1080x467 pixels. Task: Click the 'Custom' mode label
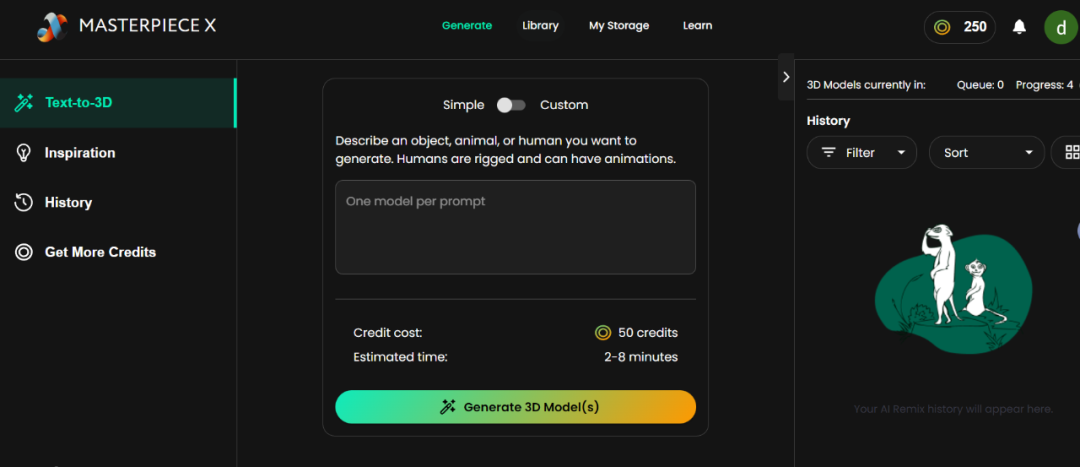point(564,105)
